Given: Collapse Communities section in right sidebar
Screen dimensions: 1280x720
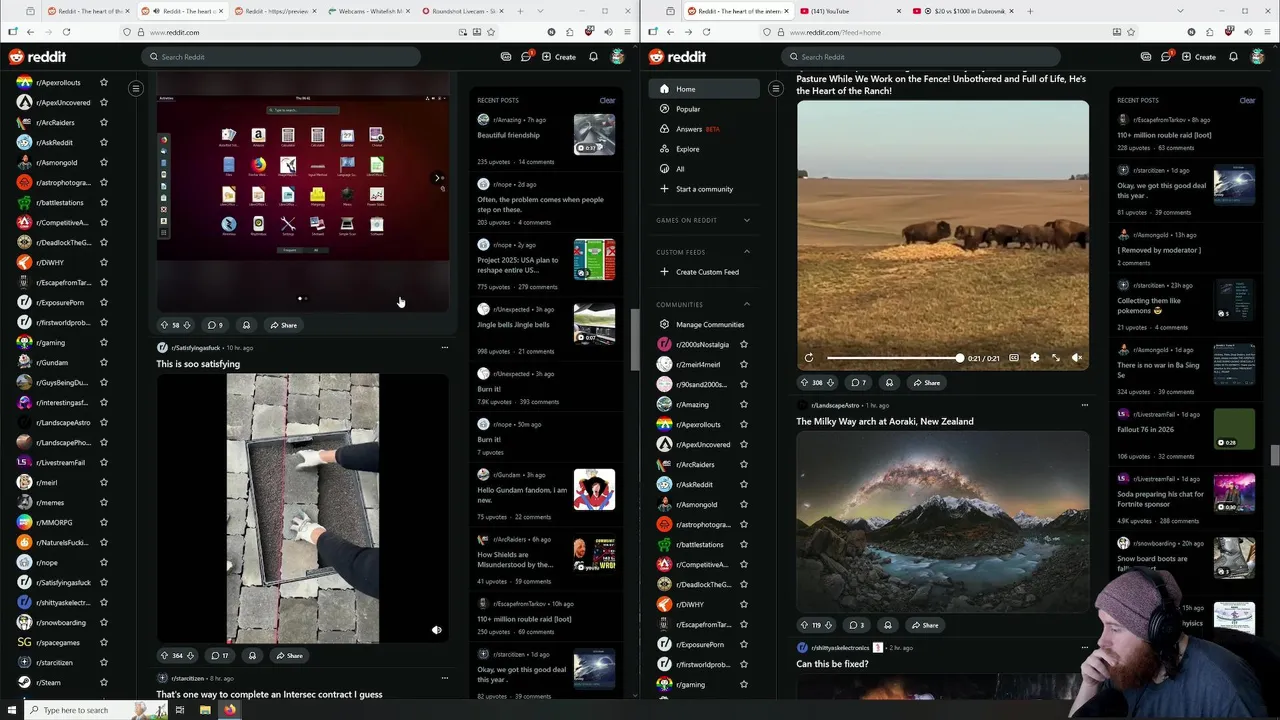Looking at the screenshot, I should (746, 304).
